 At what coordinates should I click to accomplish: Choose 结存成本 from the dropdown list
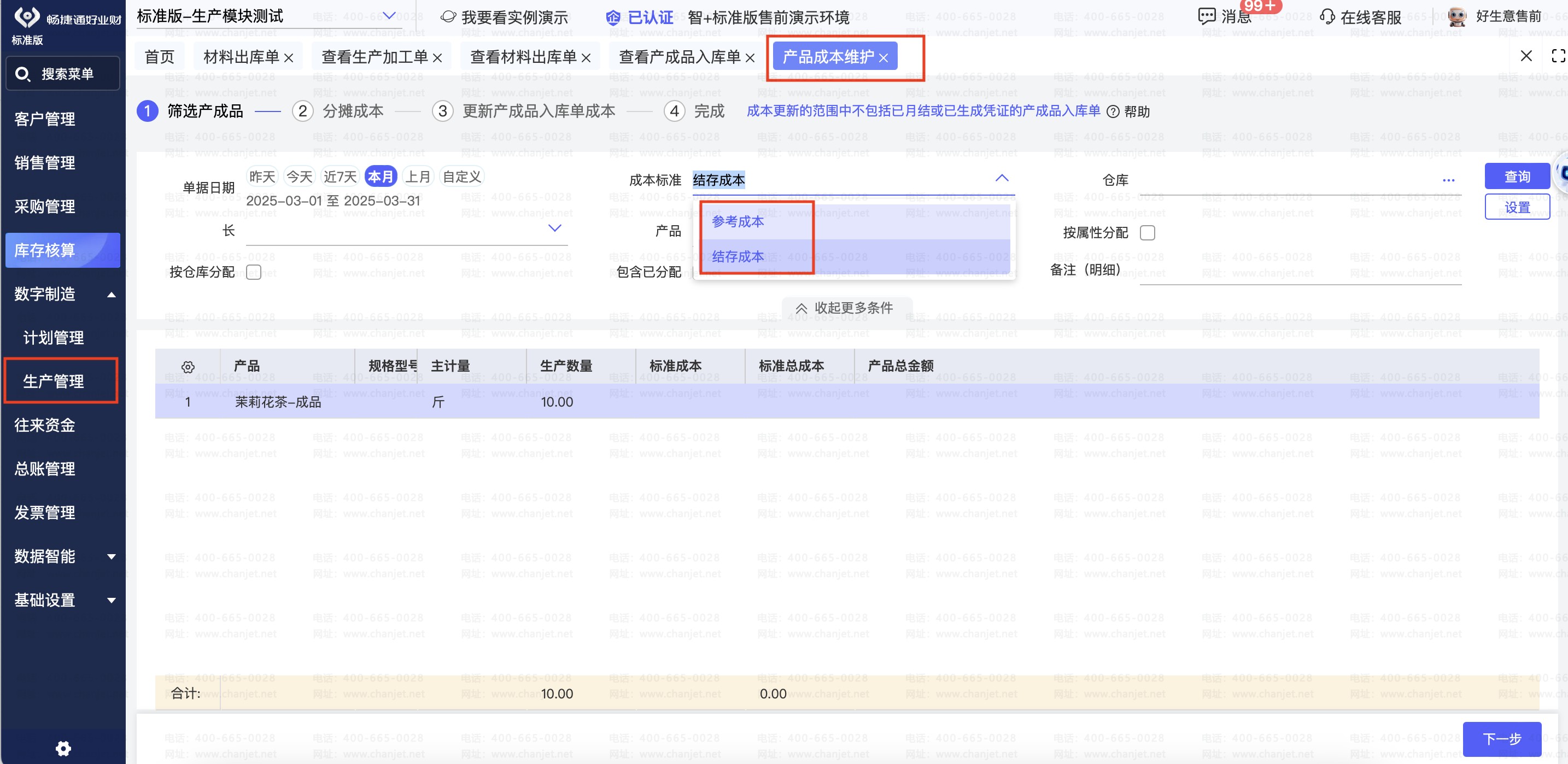854,257
